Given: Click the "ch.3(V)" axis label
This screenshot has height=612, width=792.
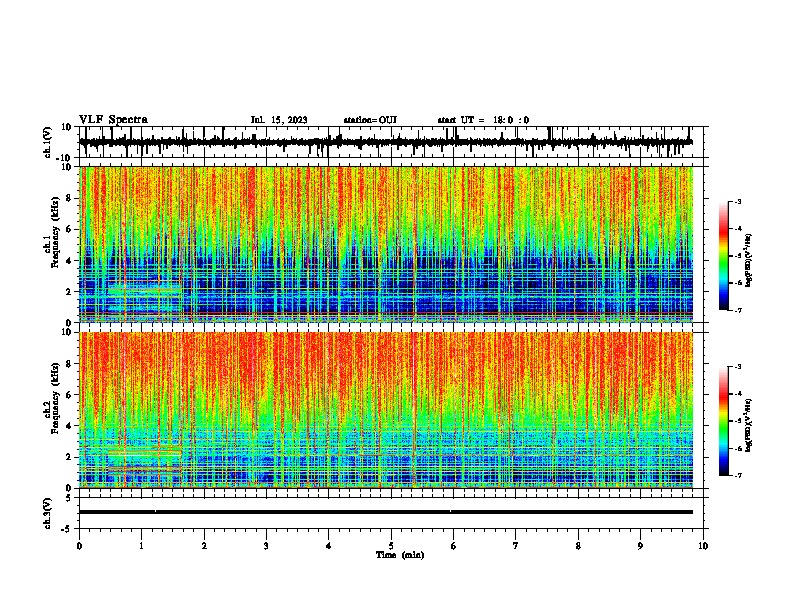Looking at the screenshot, I should (x=48, y=513).
